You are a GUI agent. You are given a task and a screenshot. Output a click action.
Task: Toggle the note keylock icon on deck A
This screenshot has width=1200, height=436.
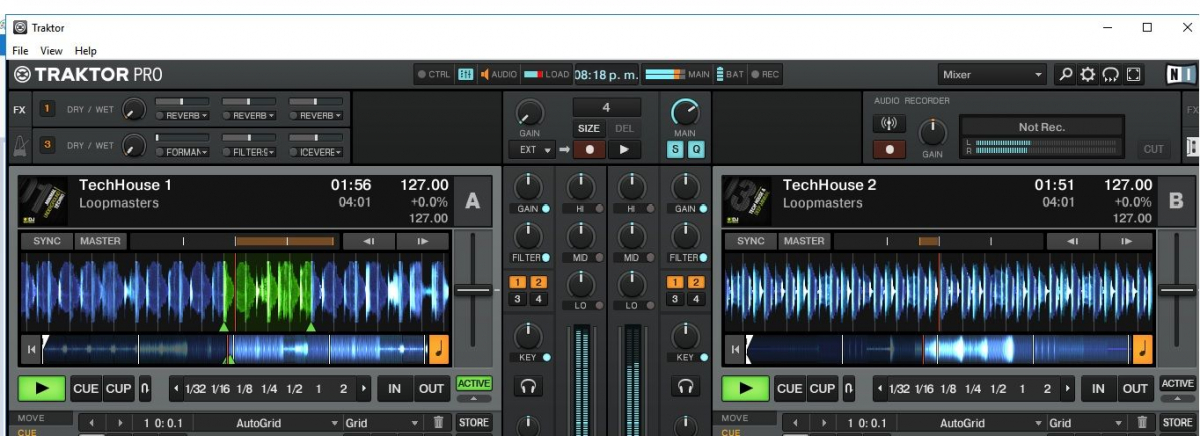[440, 349]
